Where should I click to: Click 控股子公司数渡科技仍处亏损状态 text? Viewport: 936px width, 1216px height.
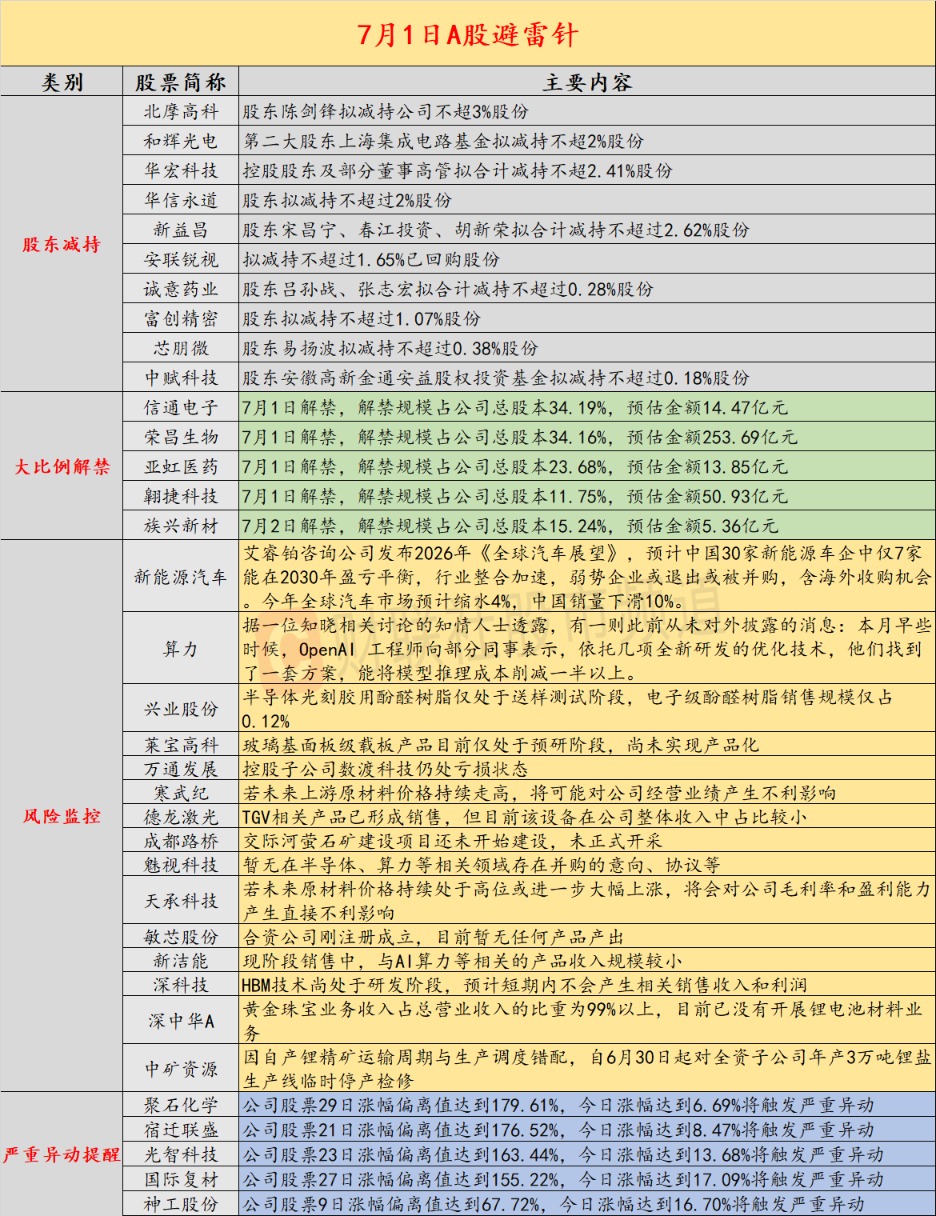(x=385, y=769)
